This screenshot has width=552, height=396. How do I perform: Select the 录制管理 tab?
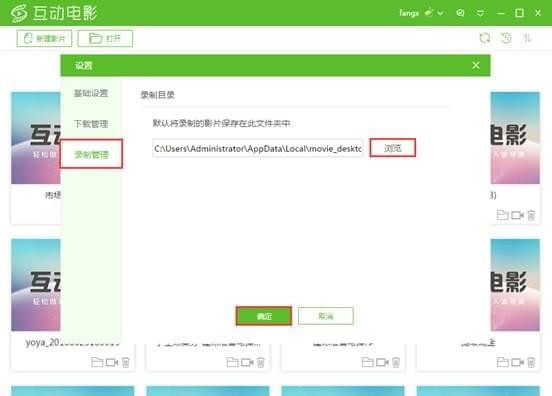tap(91, 154)
